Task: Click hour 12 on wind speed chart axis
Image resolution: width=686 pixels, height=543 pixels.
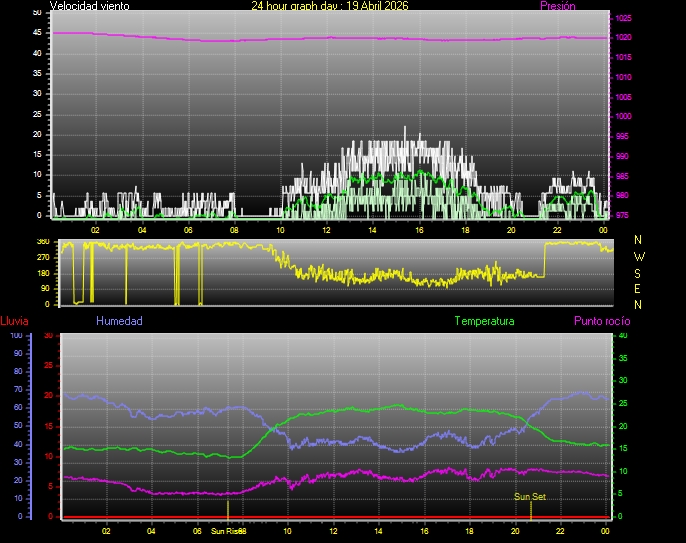Action: (326, 230)
